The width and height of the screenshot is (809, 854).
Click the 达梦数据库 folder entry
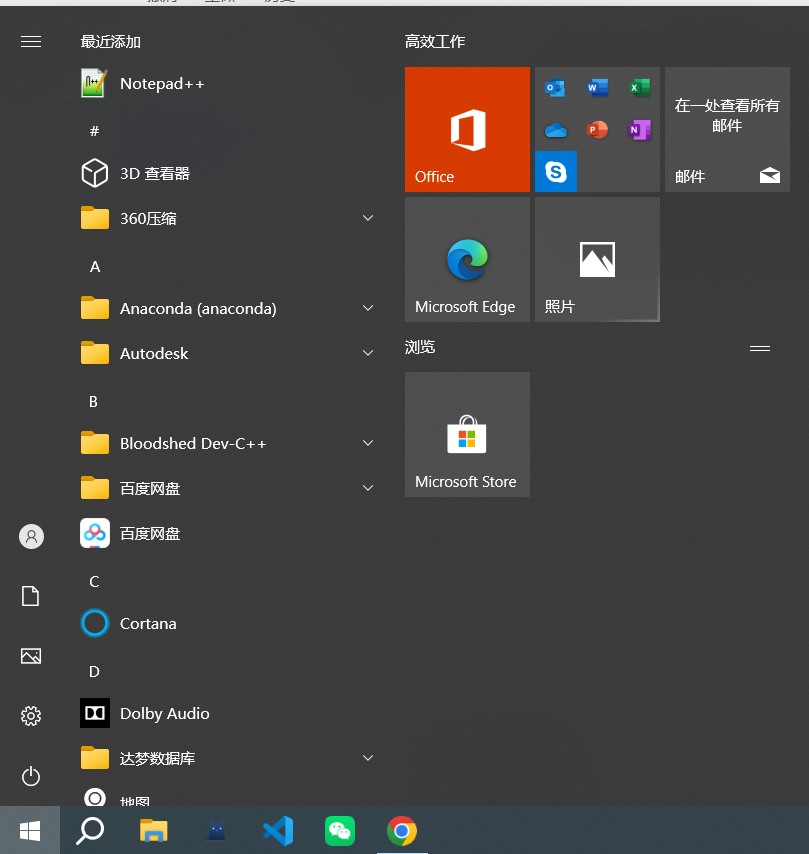(227, 758)
